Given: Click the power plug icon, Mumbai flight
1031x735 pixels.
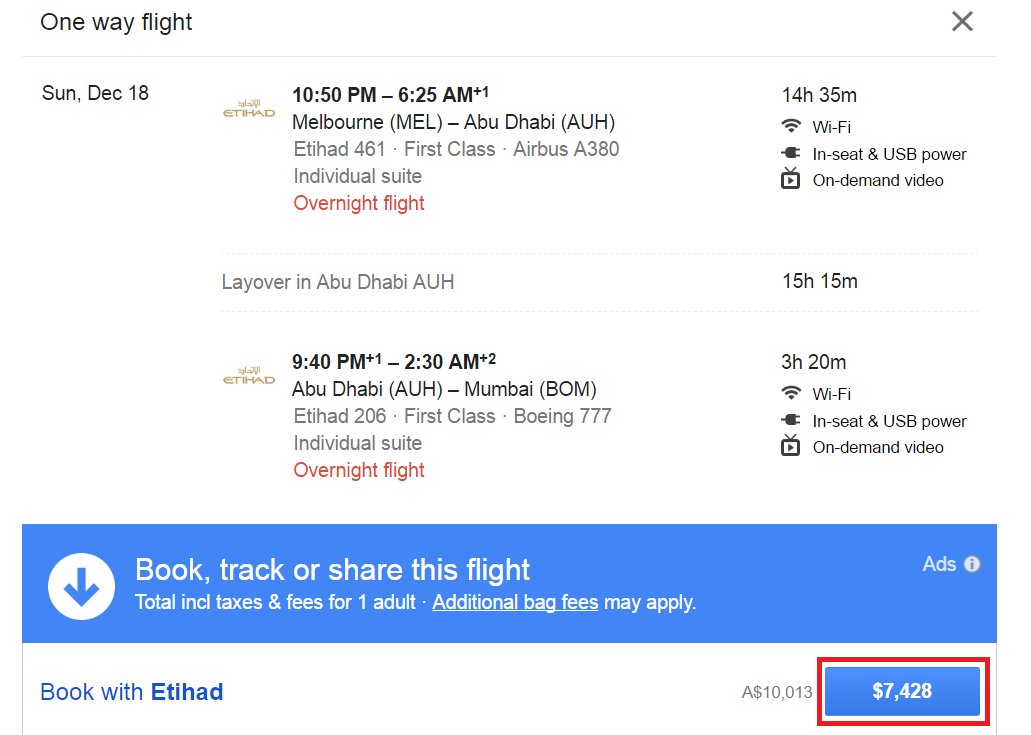Looking at the screenshot, I should (790, 420).
